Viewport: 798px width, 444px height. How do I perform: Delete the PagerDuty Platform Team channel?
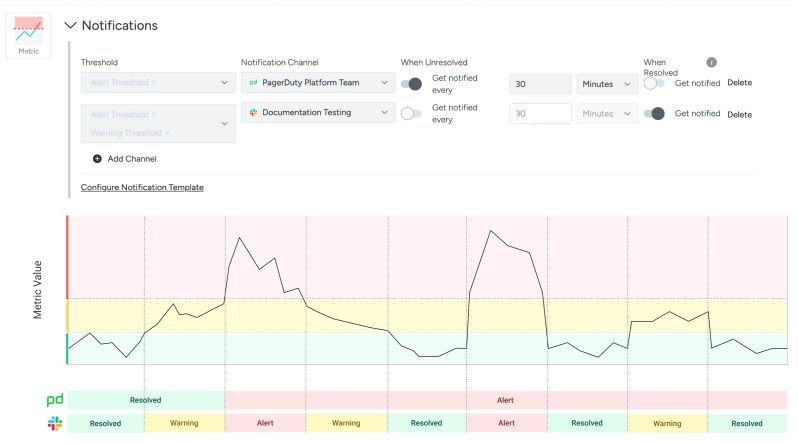(739, 82)
